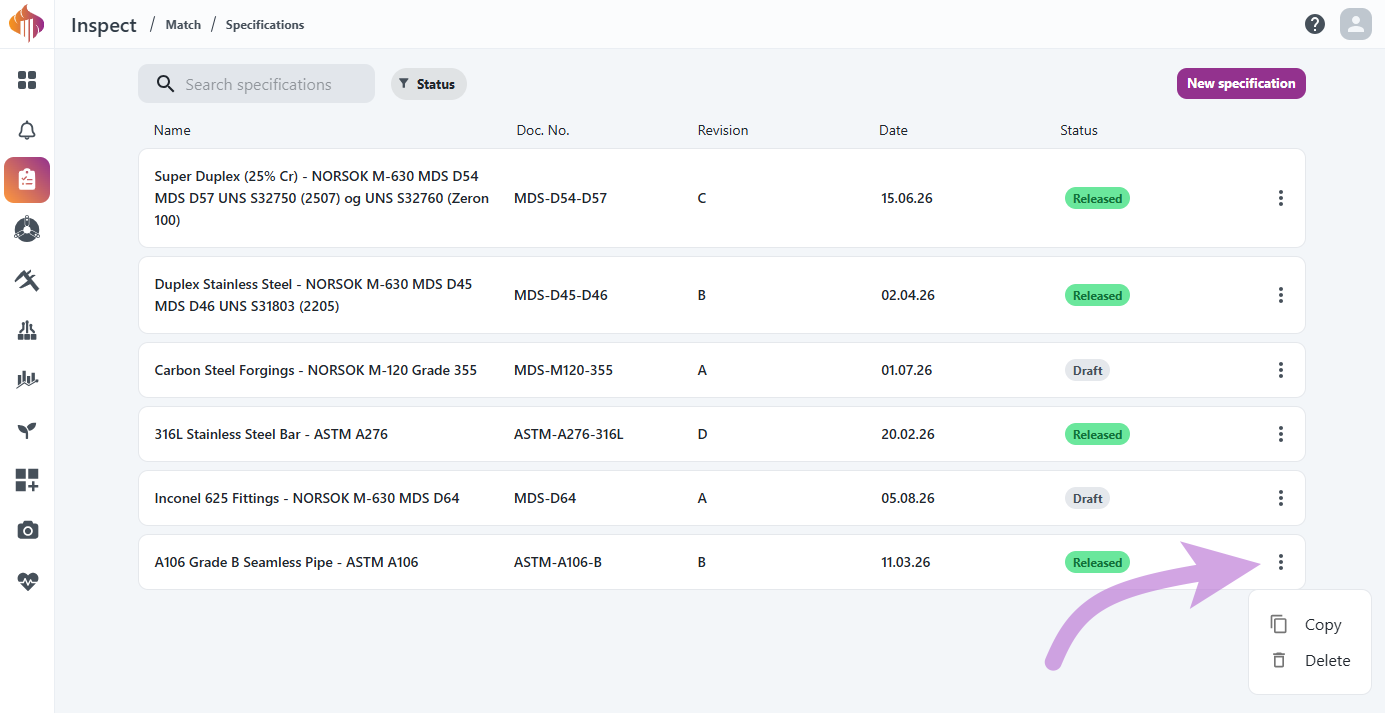Viewport: 1385px width, 713px height.
Task: Open options for Duplex Stainless Steel row
Action: 1281,295
